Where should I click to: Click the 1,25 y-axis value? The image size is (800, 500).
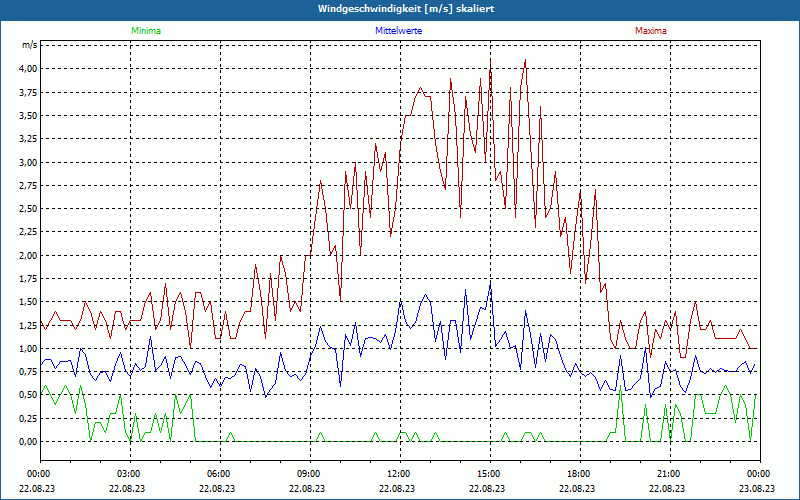point(29,326)
